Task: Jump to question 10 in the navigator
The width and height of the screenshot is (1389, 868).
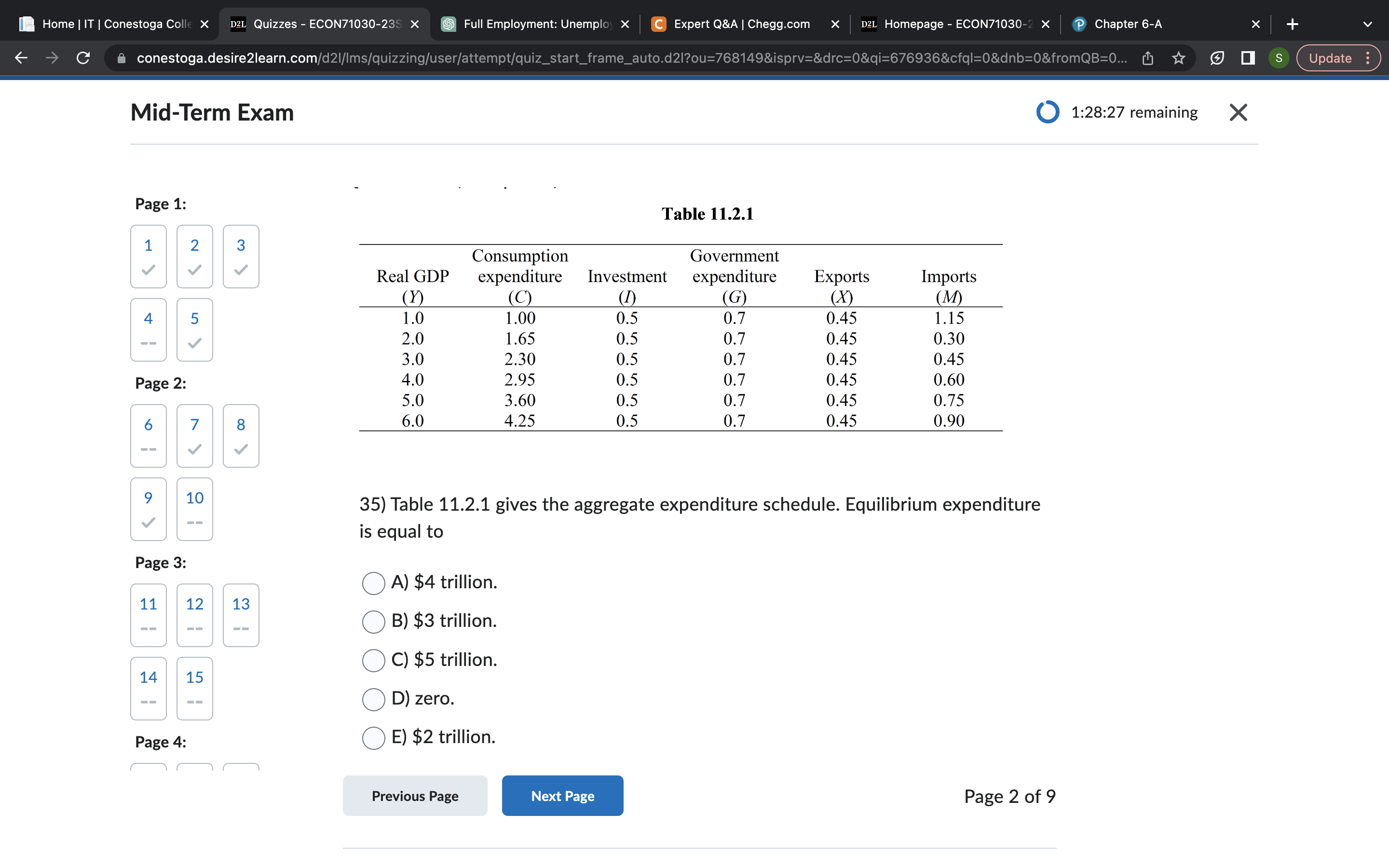Action: pyautogui.click(x=194, y=509)
